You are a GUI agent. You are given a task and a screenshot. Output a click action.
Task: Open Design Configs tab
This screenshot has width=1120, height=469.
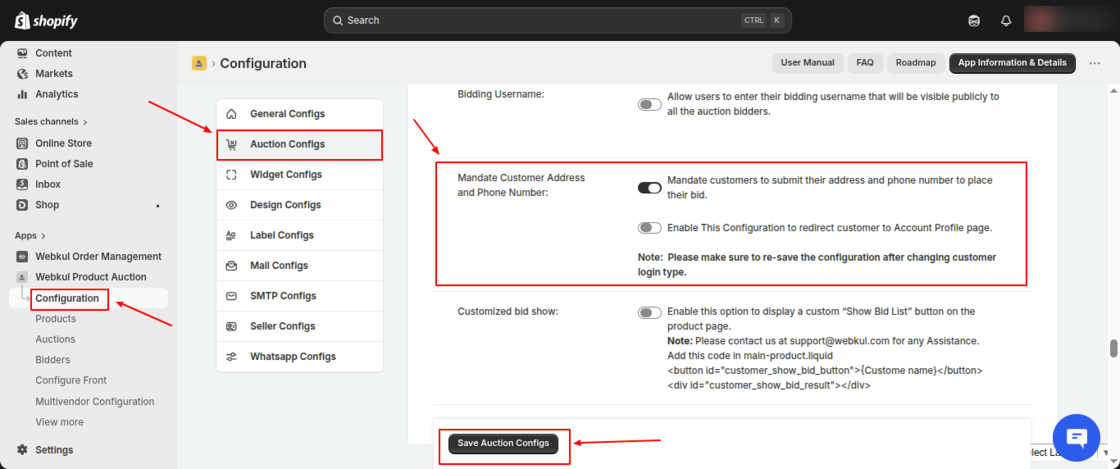pos(299,205)
